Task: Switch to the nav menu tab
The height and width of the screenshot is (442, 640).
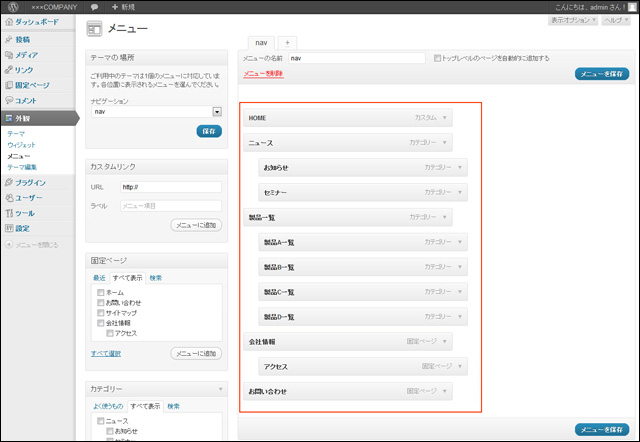Action: tap(261, 43)
